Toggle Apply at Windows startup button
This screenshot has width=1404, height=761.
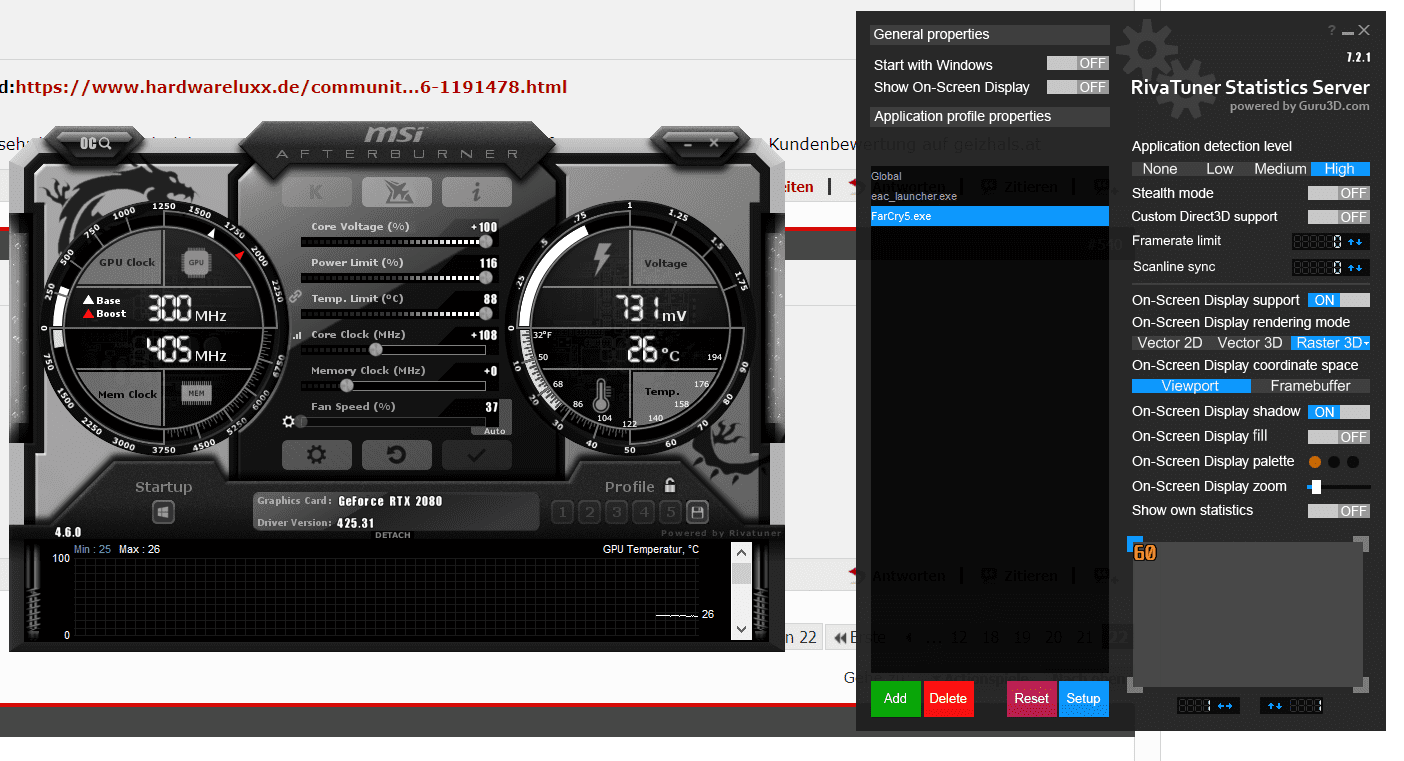click(x=163, y=512)
